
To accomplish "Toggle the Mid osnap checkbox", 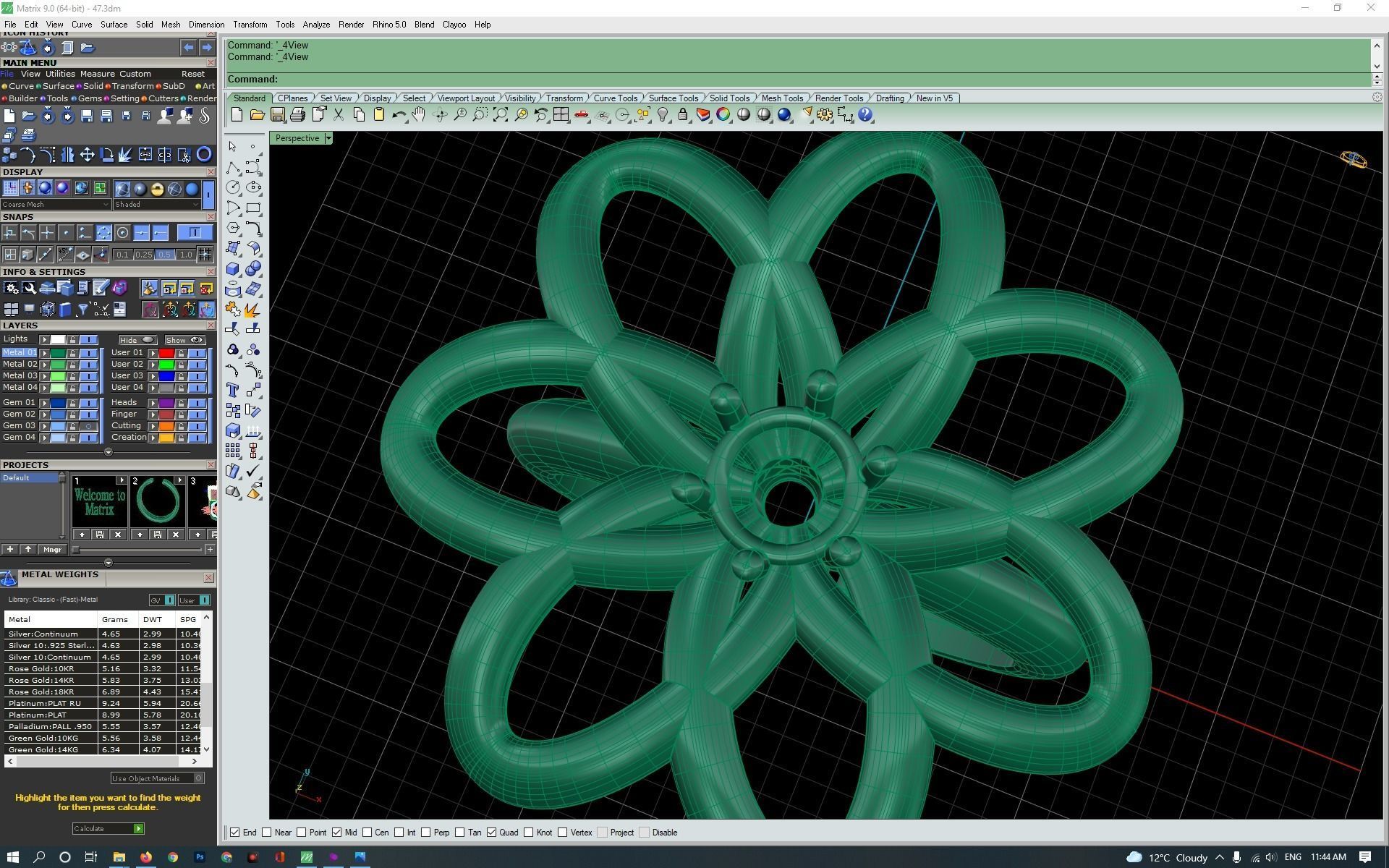I will point(336,833).
